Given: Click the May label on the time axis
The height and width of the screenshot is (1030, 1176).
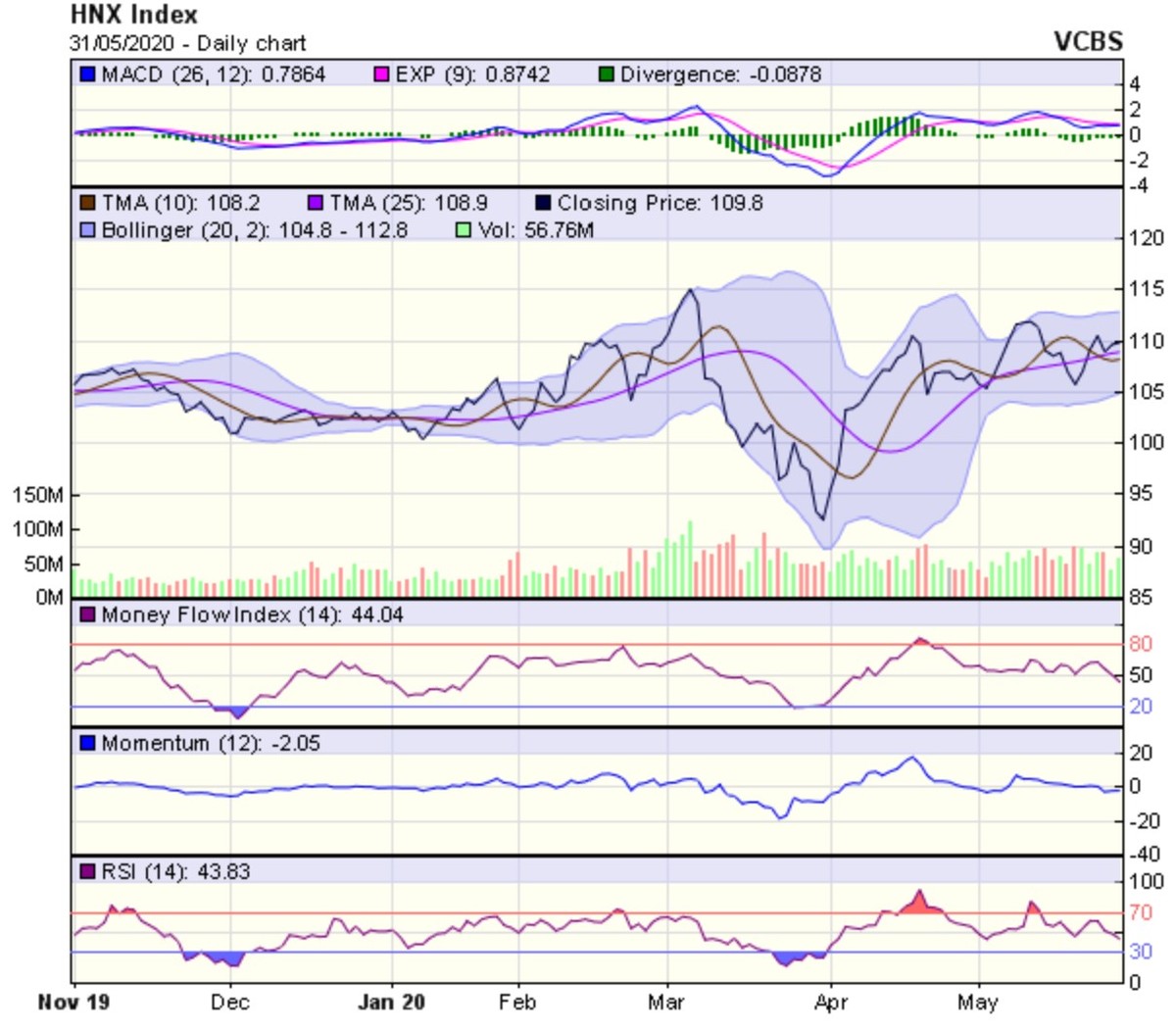Looking at the screenshot, I should [x=978, y=1003].
